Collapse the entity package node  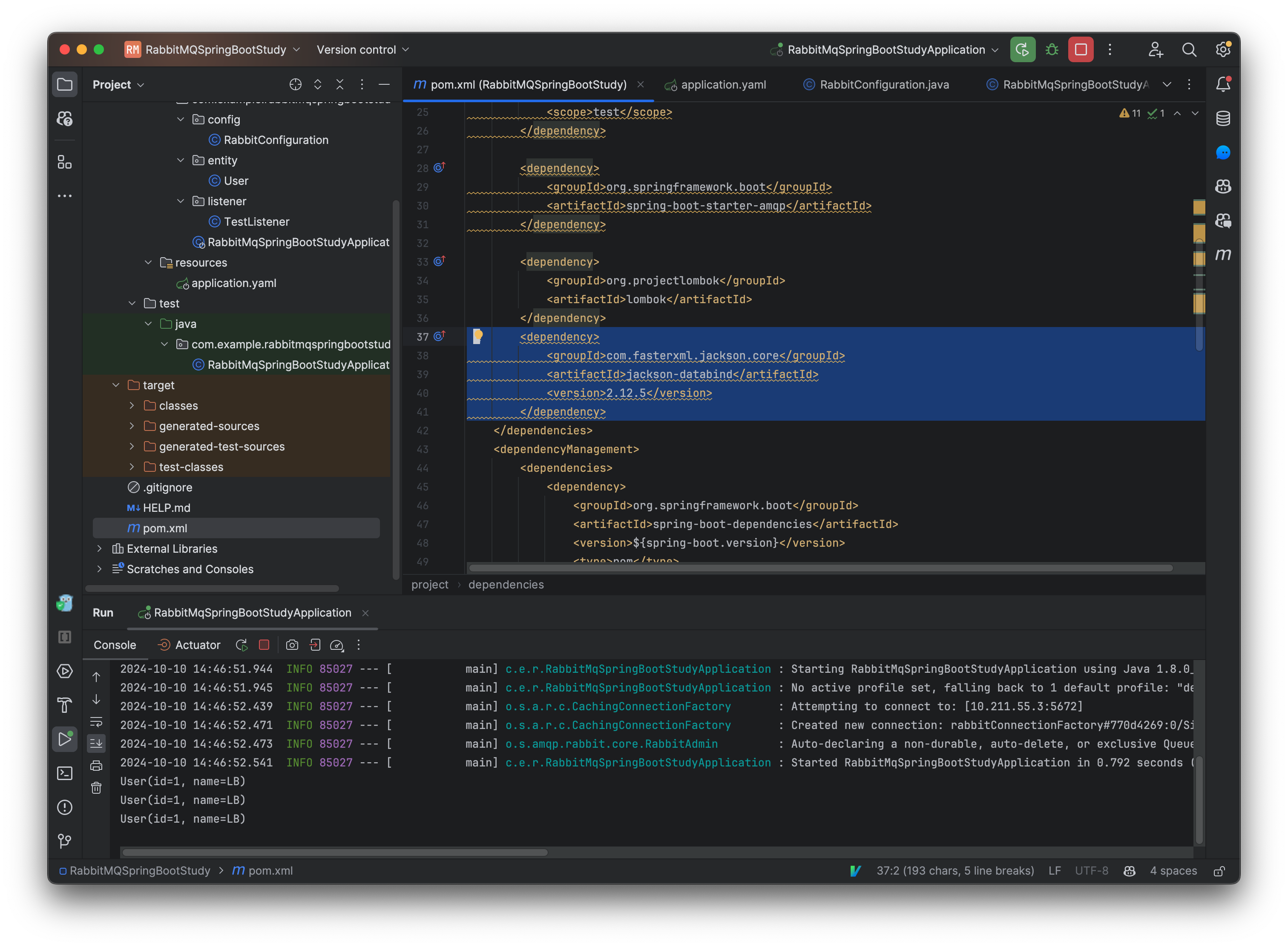tap(181, 161)
